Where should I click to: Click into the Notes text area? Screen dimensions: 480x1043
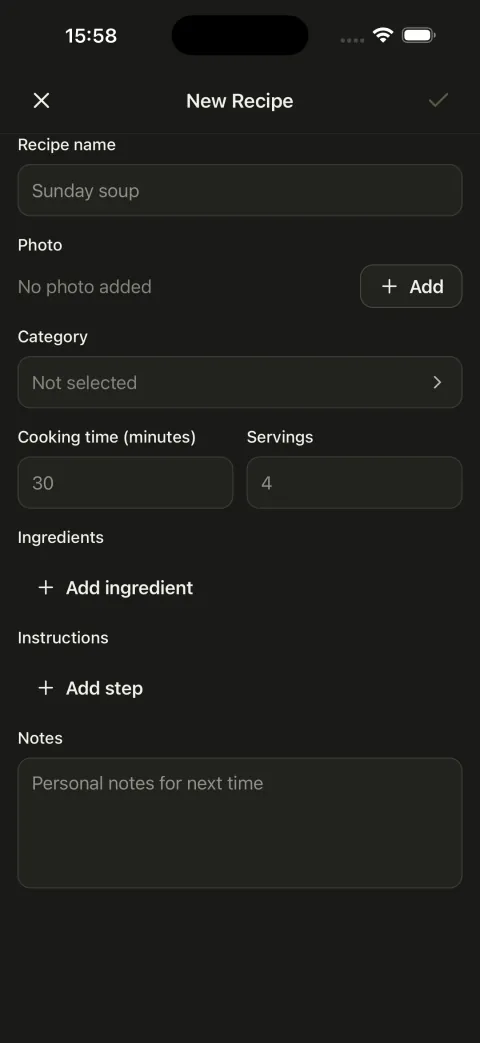pyautogui.click(x=240, y=823)
